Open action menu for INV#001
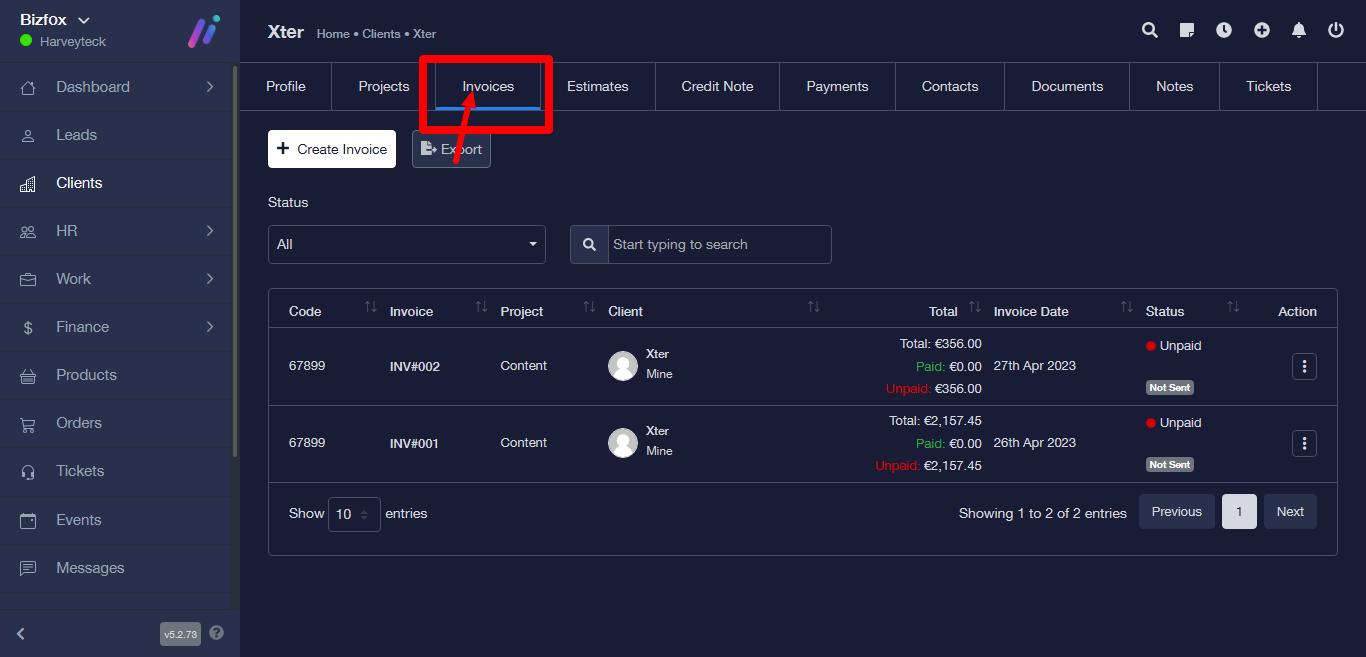 (1304, 443)
